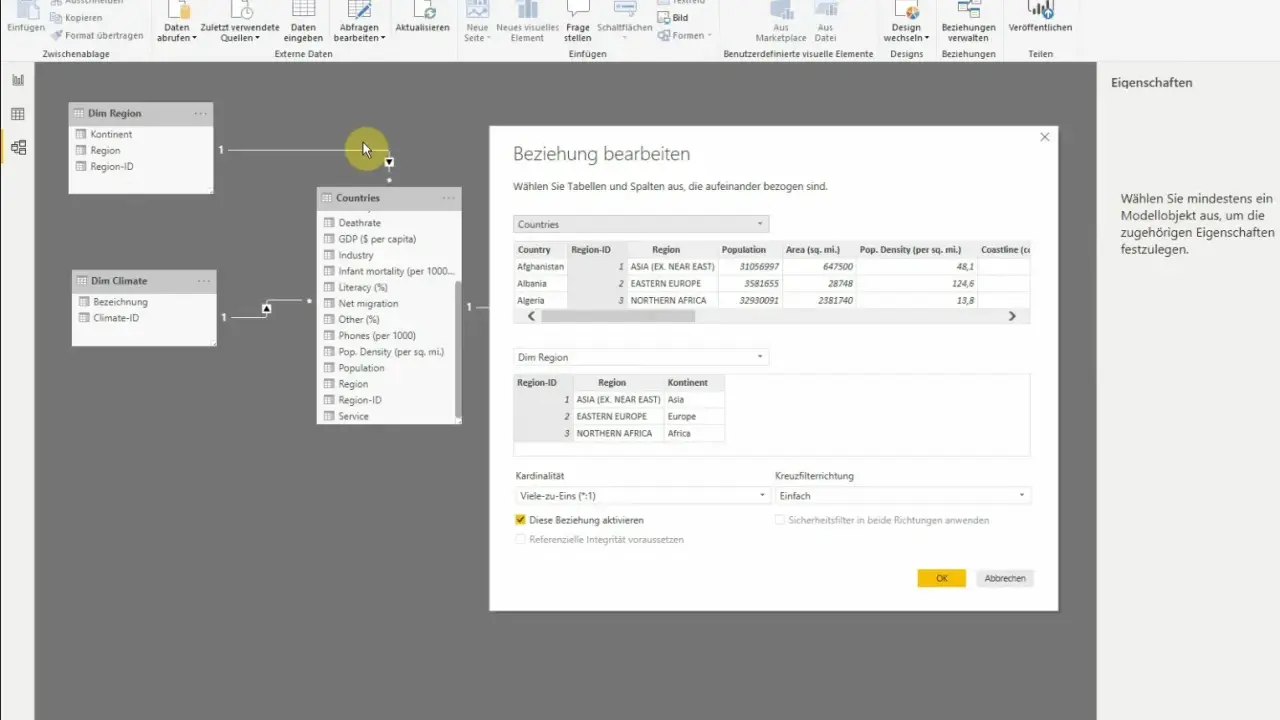Switch to Report view in sidebar
Screen dimensions: 1280x720
tap(18, 80)
